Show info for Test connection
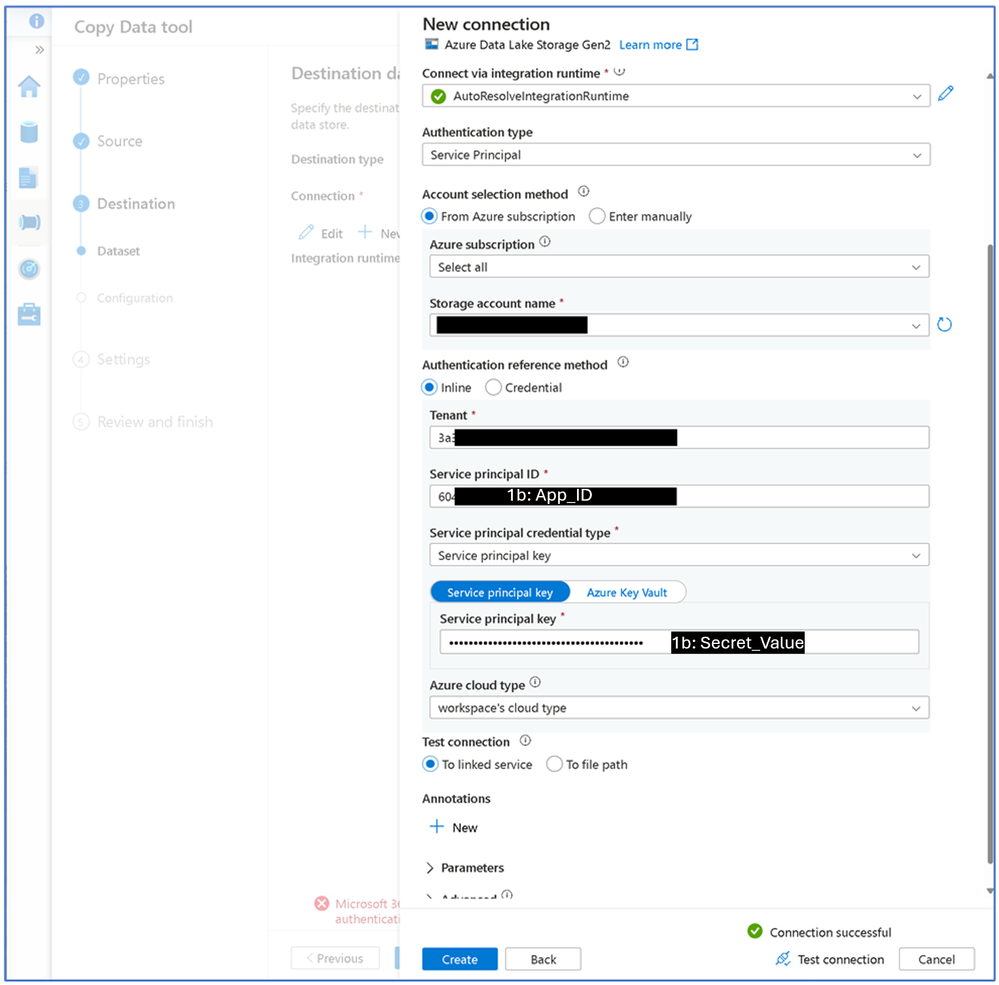The height and width of the screenshot is (985, 999). pos(525,740)
